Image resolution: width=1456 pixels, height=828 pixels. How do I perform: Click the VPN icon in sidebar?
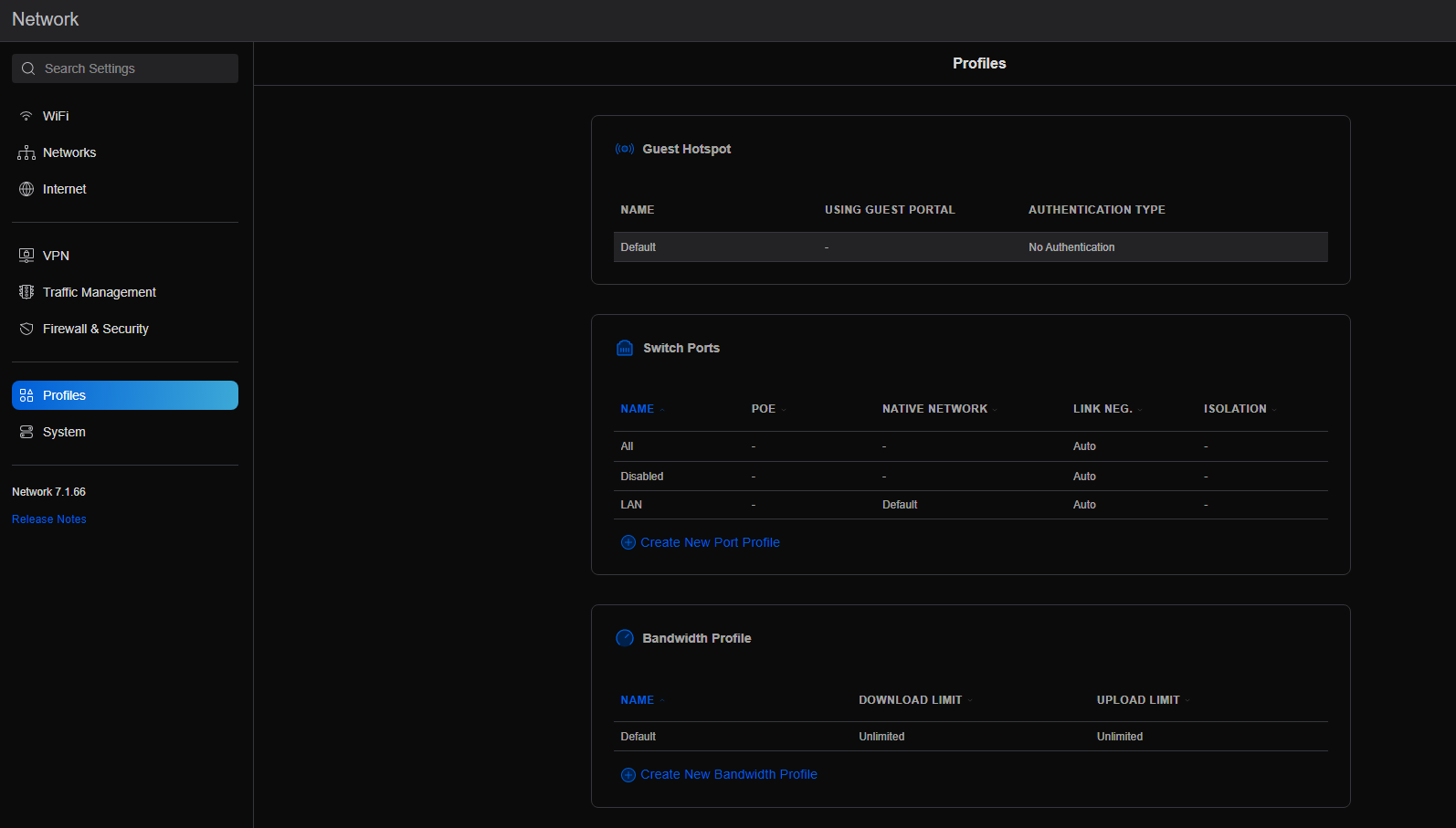tap(26, 256)
